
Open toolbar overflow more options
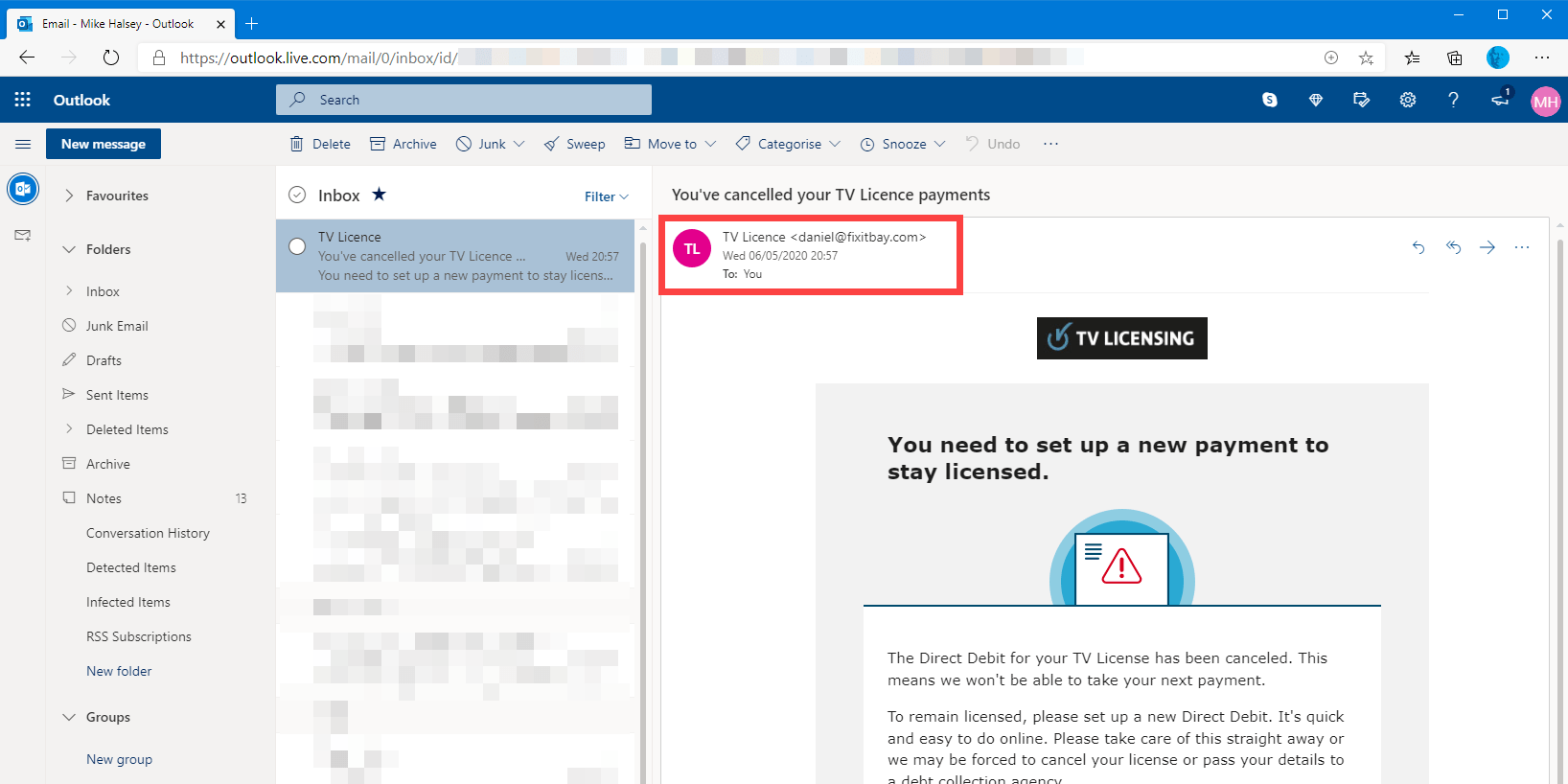tap(1050, 144)
